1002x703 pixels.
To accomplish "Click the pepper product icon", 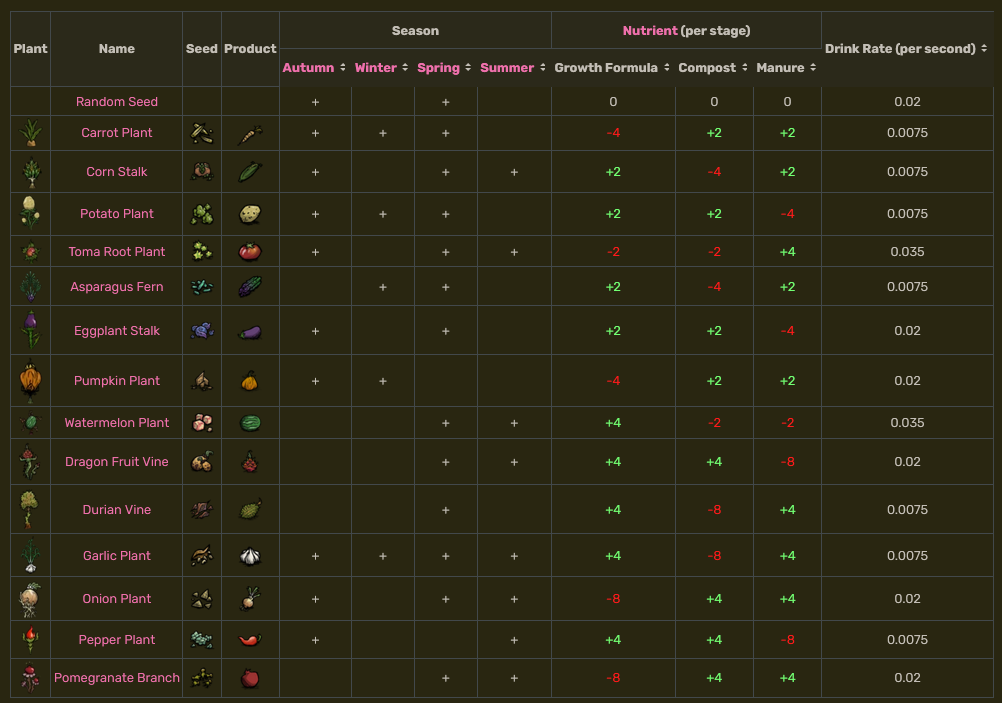I will coord(250,640).
